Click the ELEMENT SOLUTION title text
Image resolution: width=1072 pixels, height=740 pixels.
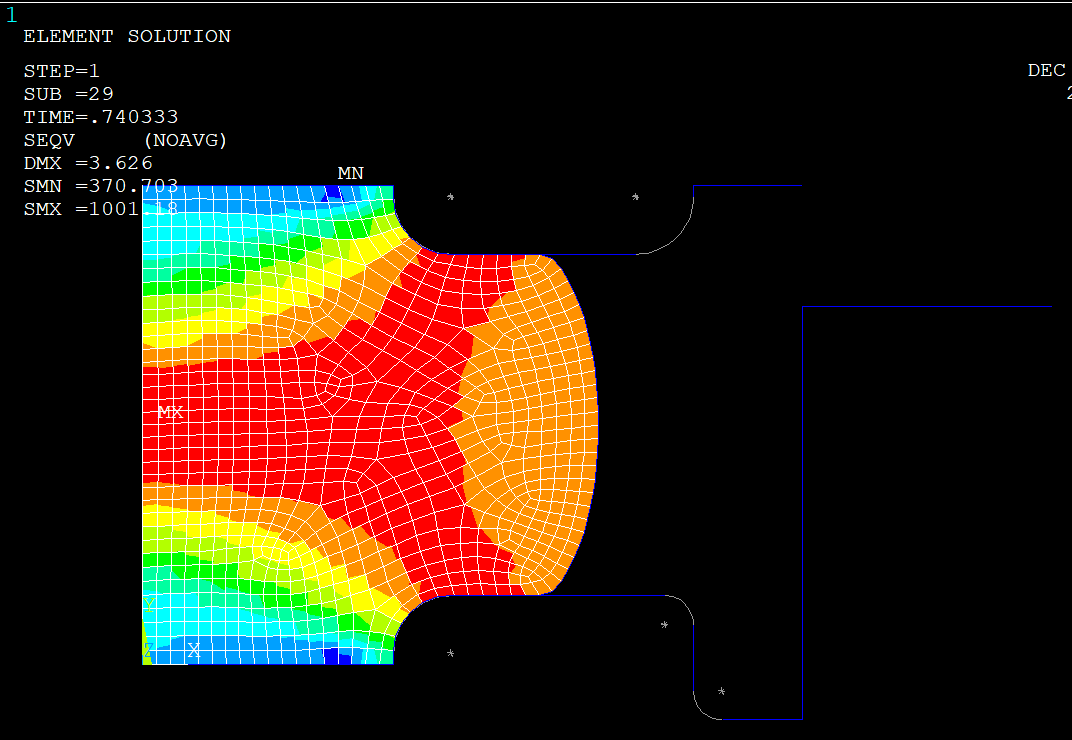127,36
